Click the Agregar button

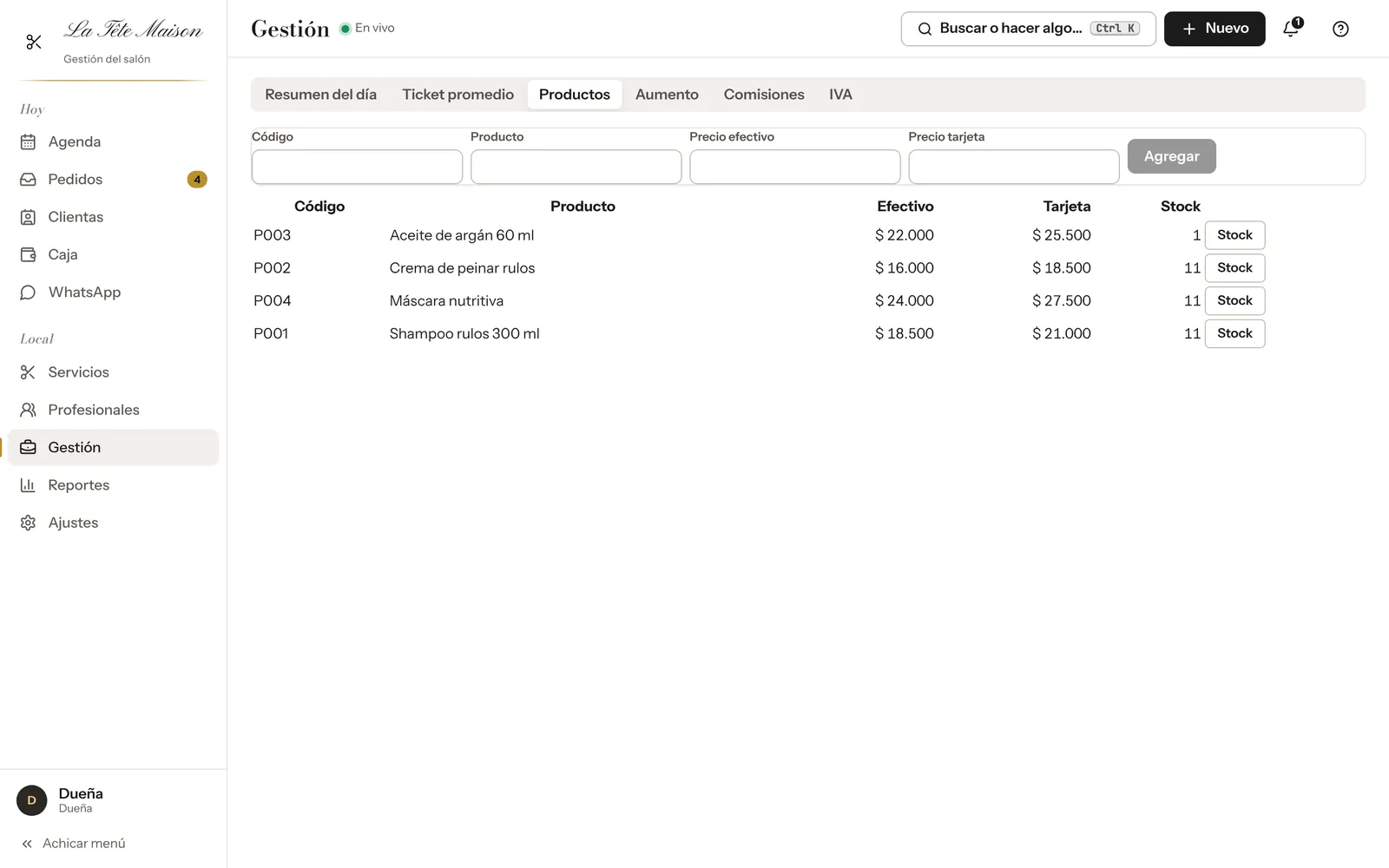pos(1171,156)
